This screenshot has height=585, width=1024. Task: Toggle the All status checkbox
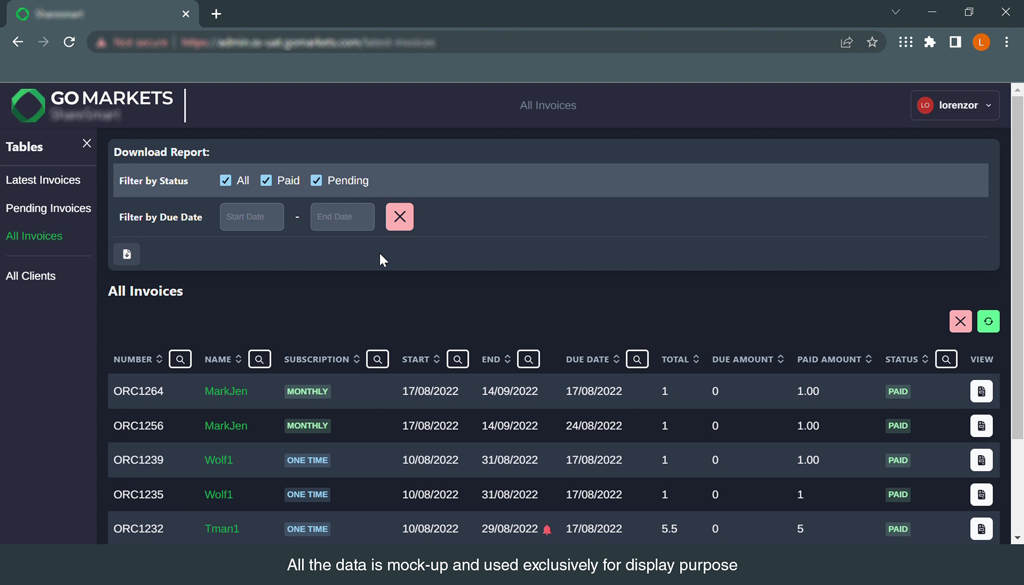click(x=225, y=180)
